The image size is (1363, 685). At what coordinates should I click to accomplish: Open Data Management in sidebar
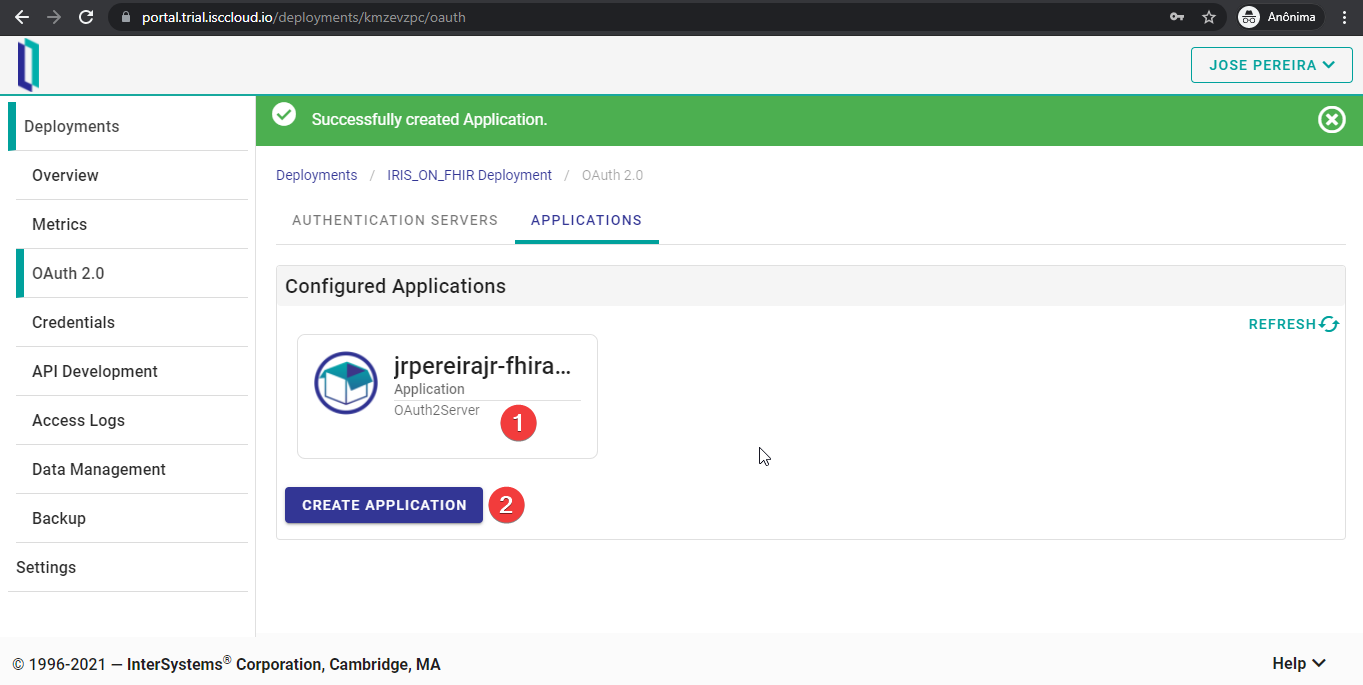click(132, 469)
